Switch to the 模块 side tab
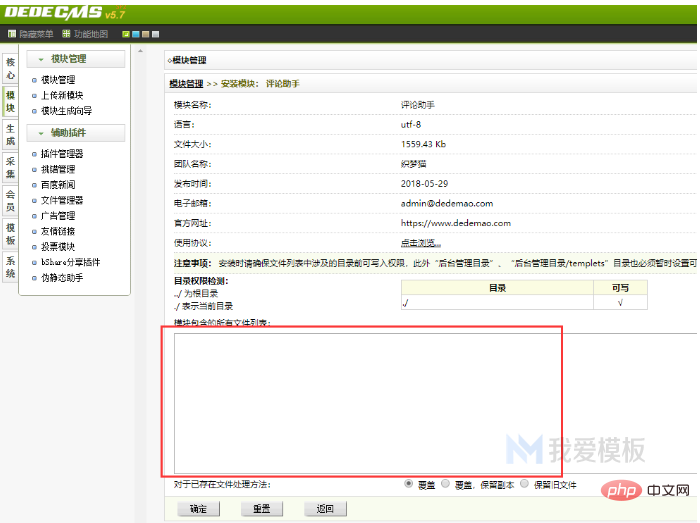Viewport: 700px width, 523px height. [10, 101]
